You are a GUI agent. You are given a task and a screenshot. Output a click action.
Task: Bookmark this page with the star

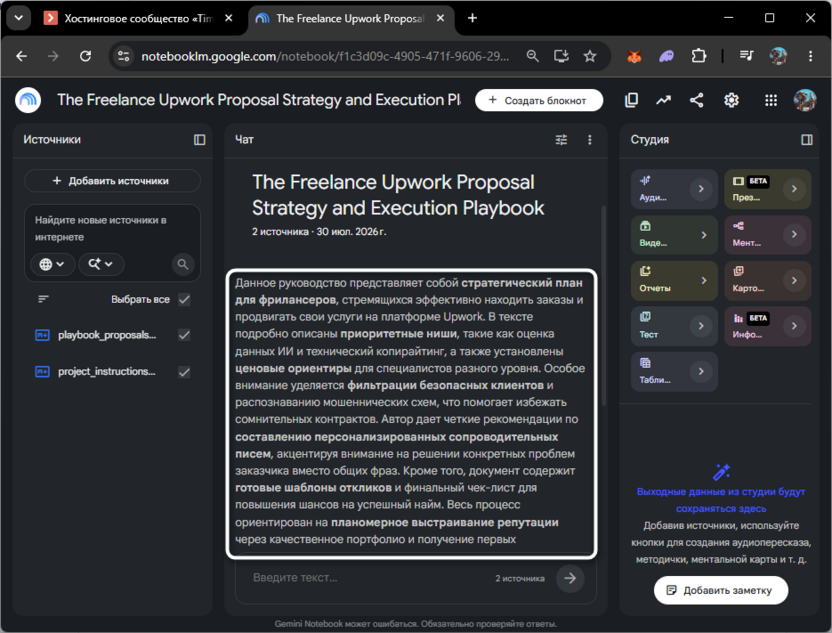[590, 56]
